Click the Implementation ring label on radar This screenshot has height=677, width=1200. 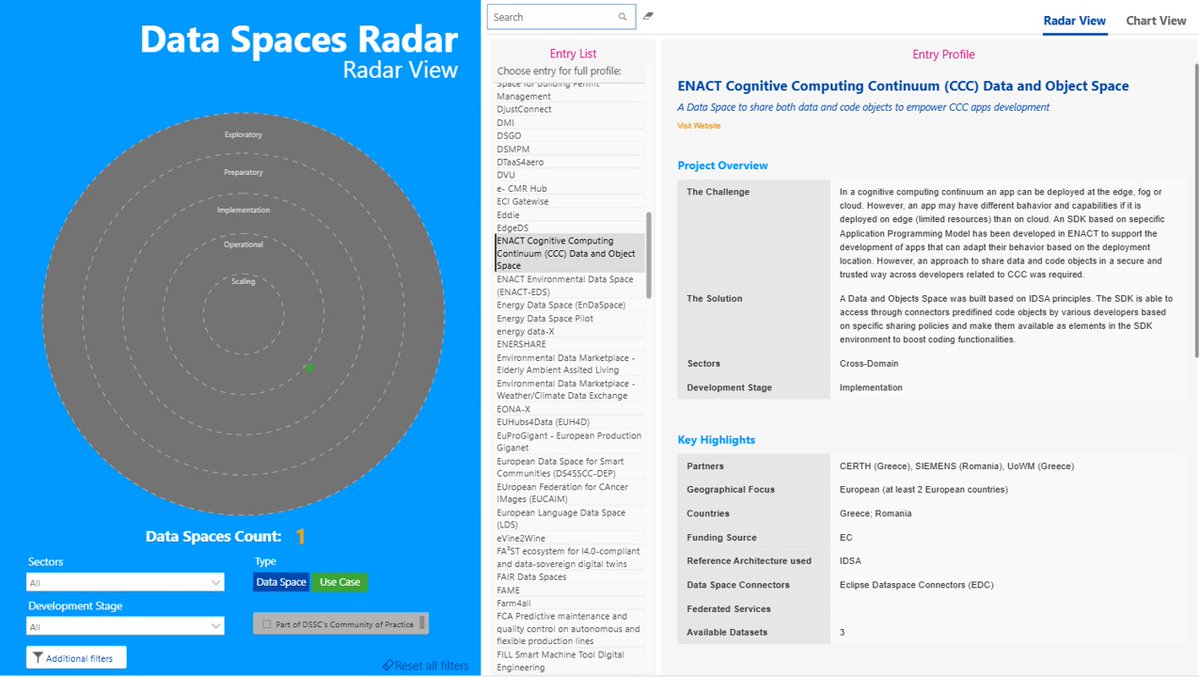pyautogui.click(x=243, y=210)
